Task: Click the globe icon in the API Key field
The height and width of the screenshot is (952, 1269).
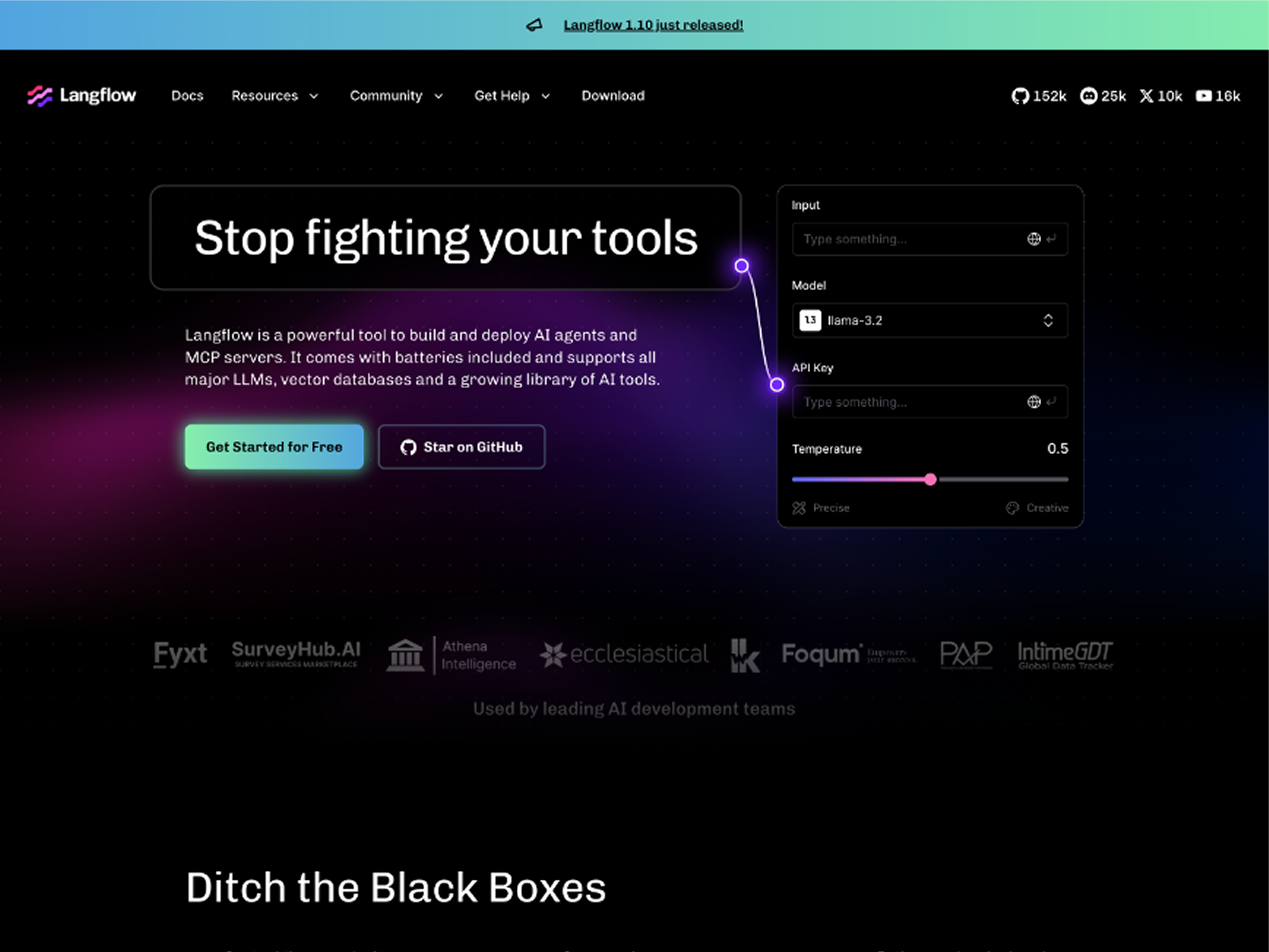Action: tap(1034, 402)
